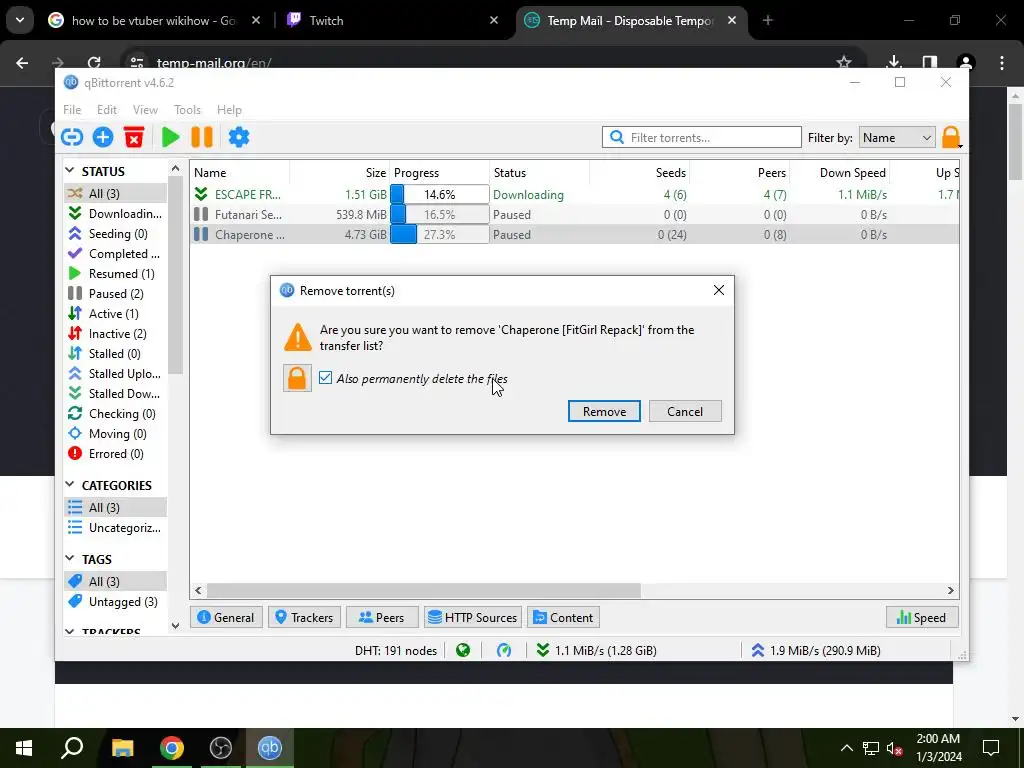Sort by Name column header
This screenshot has height=768, width=1024.
click(x=240, y=172)
